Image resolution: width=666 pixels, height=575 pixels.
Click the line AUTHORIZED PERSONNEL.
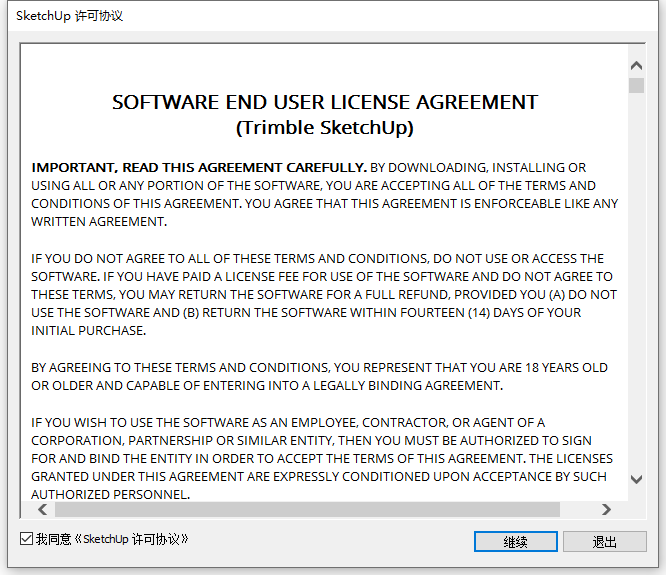(110, 495)
